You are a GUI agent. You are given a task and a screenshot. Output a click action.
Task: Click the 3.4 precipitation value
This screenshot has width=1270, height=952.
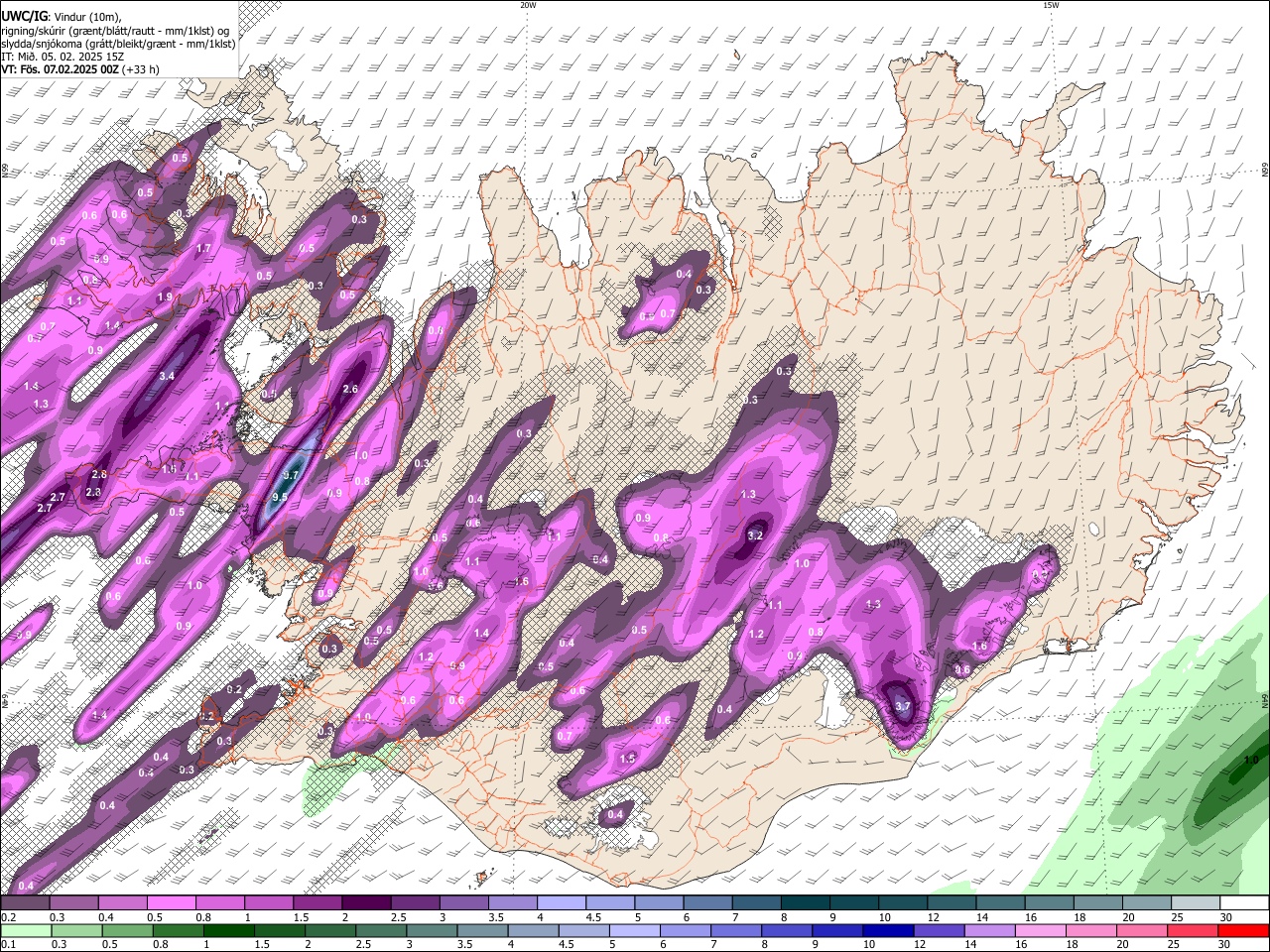coord(167,376)
